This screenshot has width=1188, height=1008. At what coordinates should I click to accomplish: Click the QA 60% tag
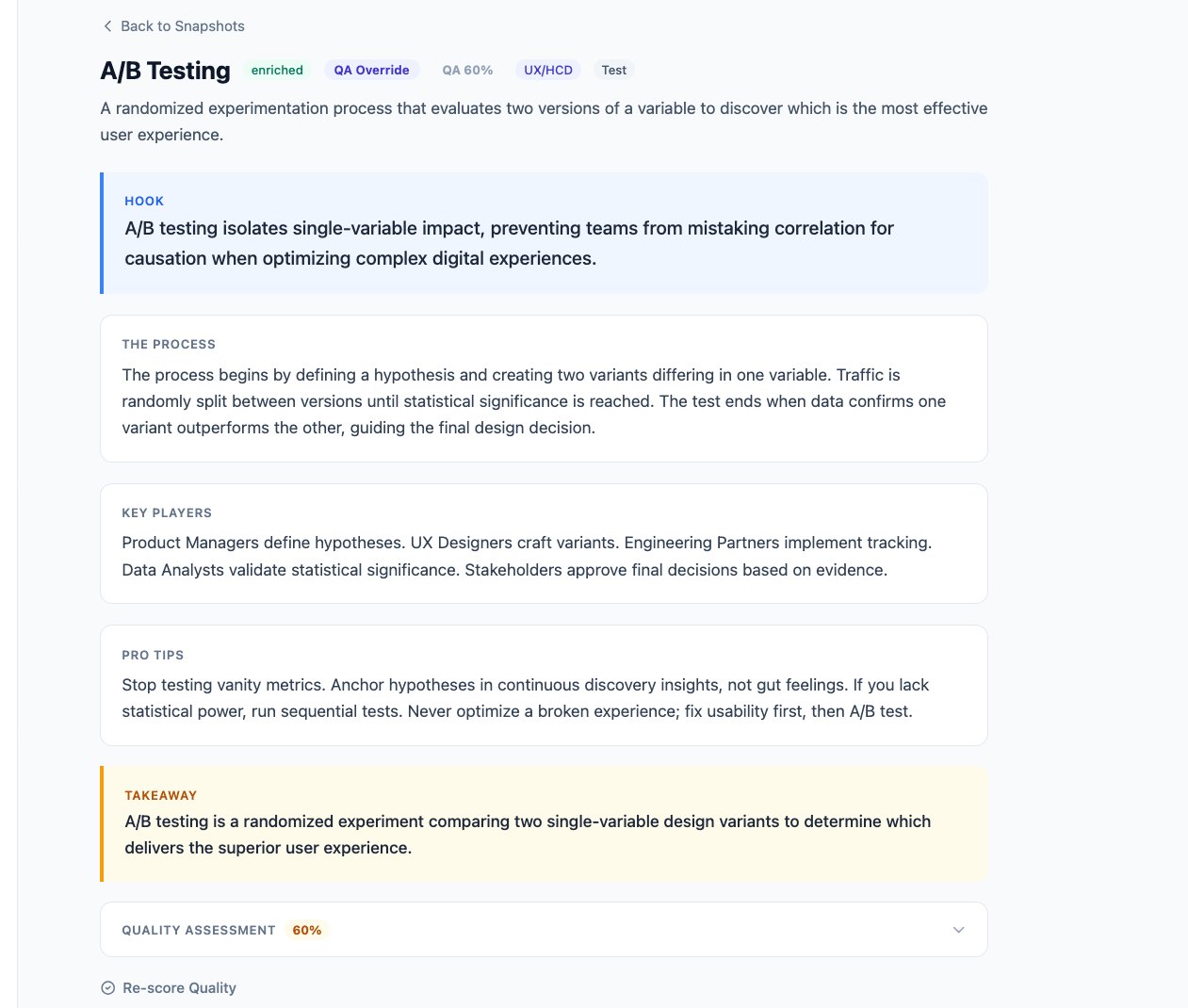[x=467, y=70]
